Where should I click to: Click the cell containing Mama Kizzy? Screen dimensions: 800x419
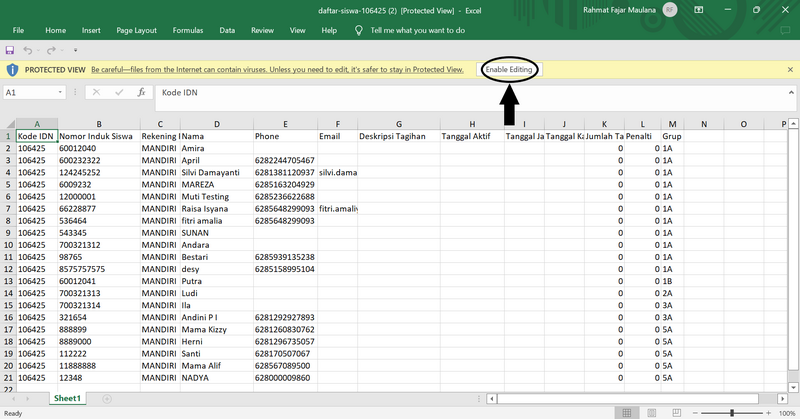(x=217, y=330)
